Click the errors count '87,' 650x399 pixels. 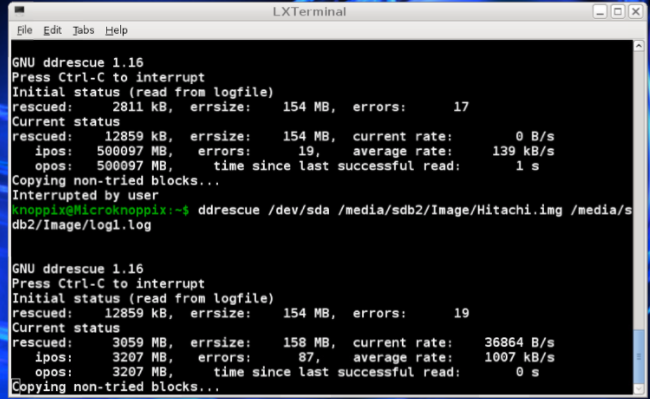point(309,357)
